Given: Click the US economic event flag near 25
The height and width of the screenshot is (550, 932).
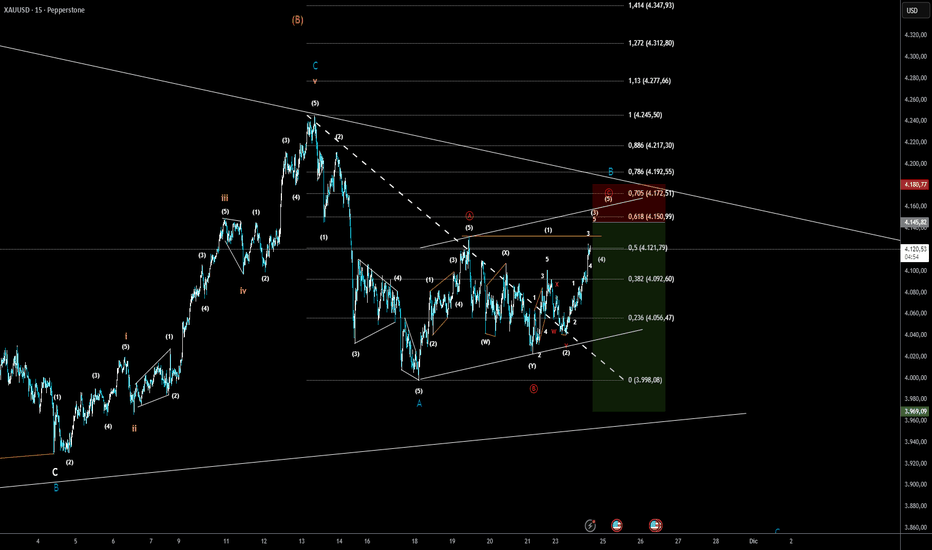Looking at the screenshot, I should [616, 525].
